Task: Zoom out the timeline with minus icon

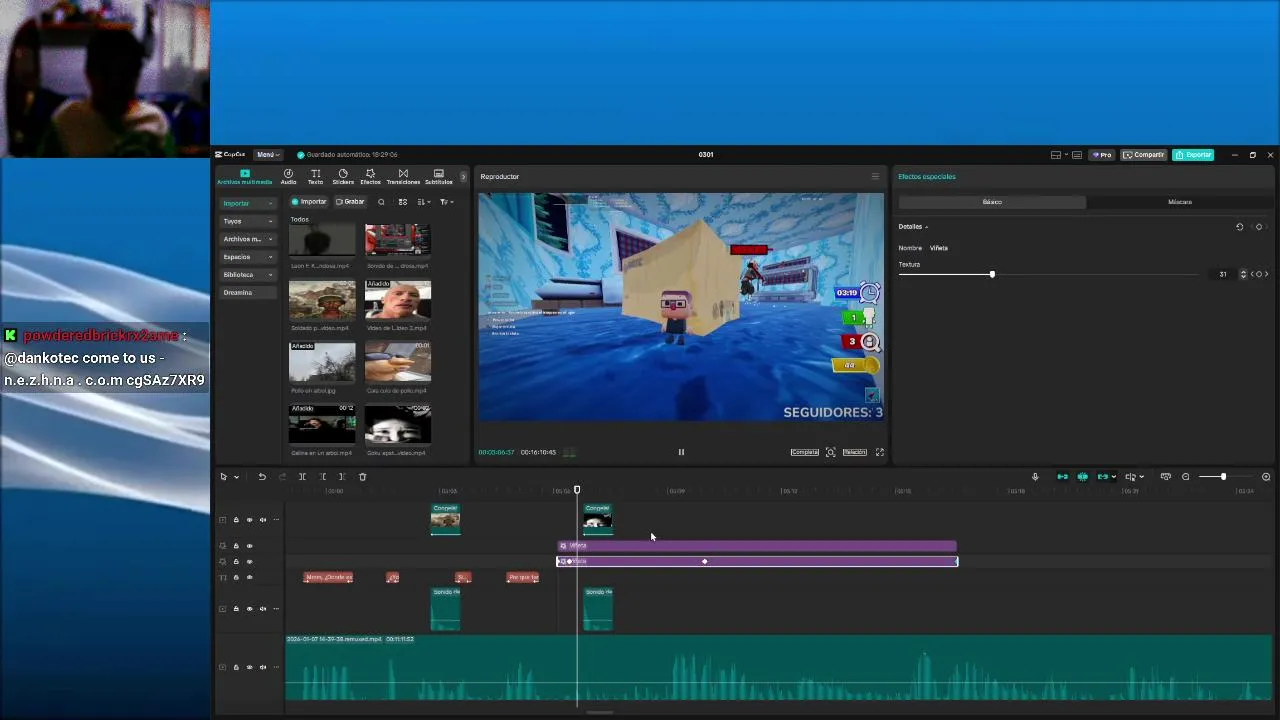Action: click(1186, 477)
